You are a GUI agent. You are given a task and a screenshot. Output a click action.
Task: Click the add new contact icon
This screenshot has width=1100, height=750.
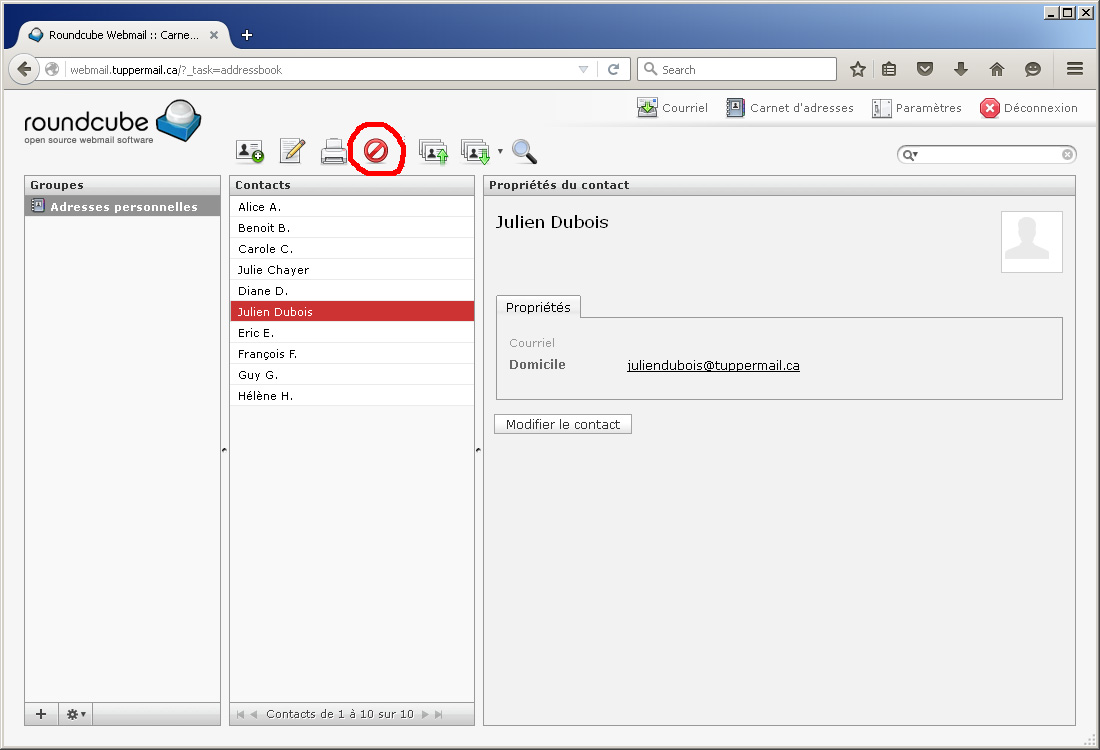(x=249, y=151)
